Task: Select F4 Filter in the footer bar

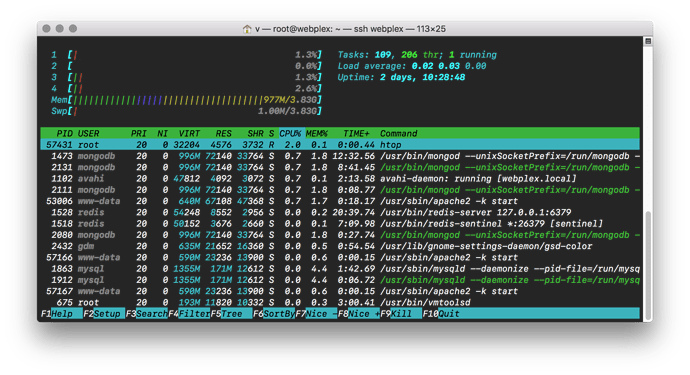Action: tap(189, 313)
